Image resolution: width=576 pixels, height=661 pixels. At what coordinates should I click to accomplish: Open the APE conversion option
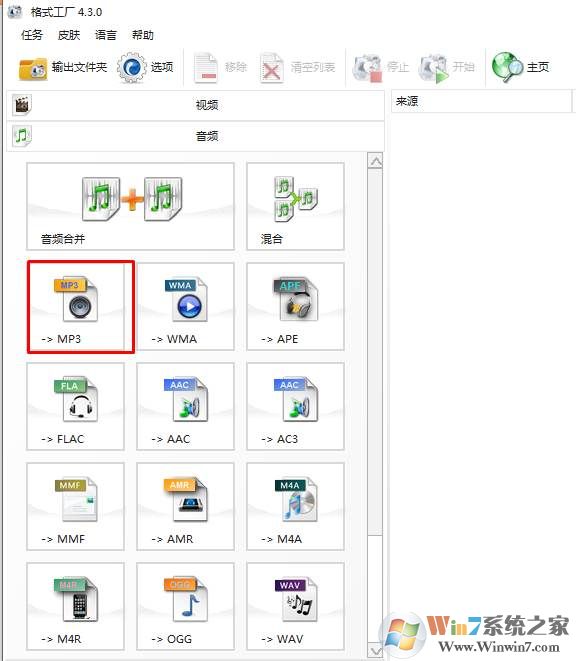(296, 307)
